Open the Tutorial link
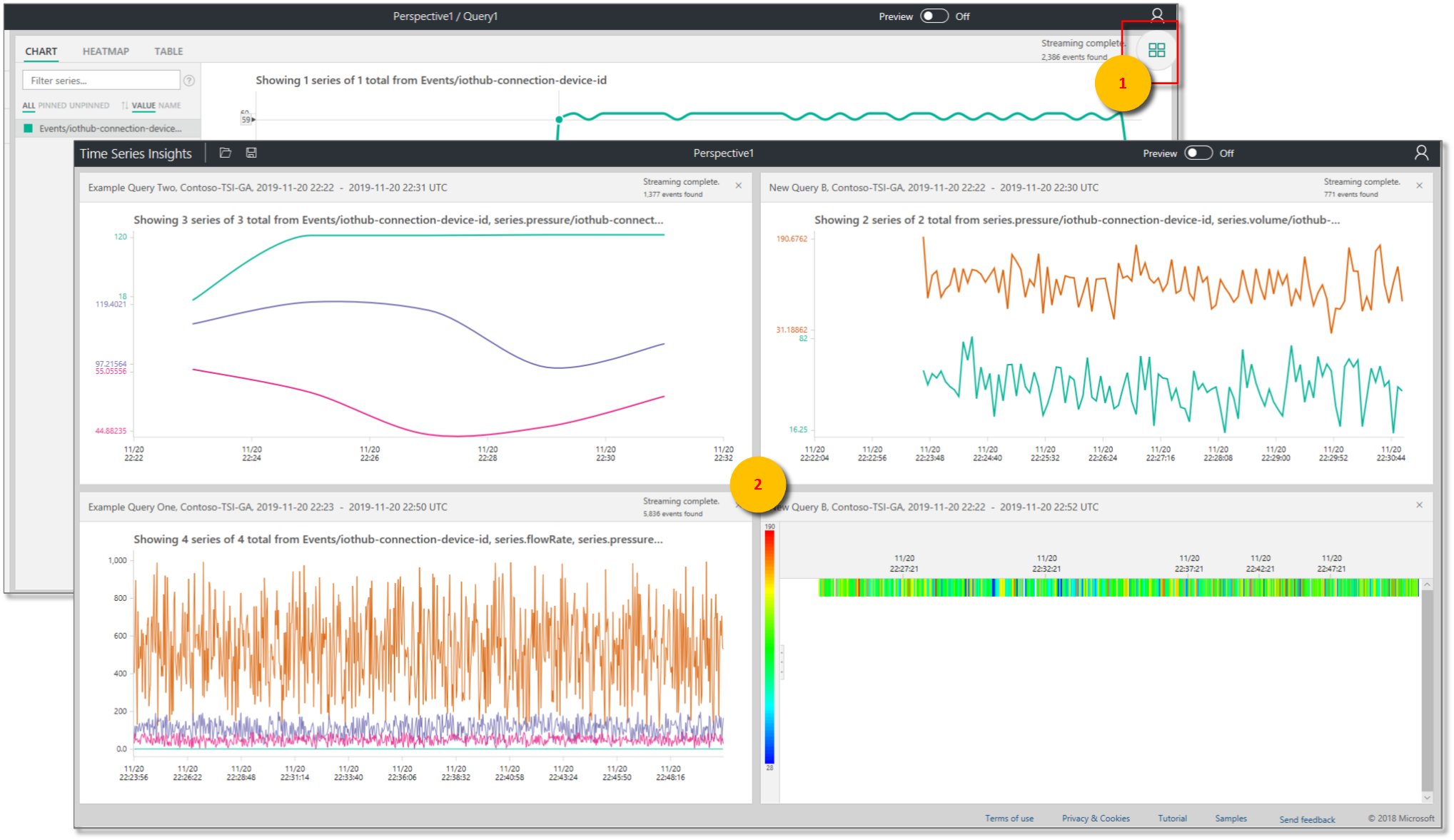The height and width of the screenshot is (840, 1454). point(1171,819)
